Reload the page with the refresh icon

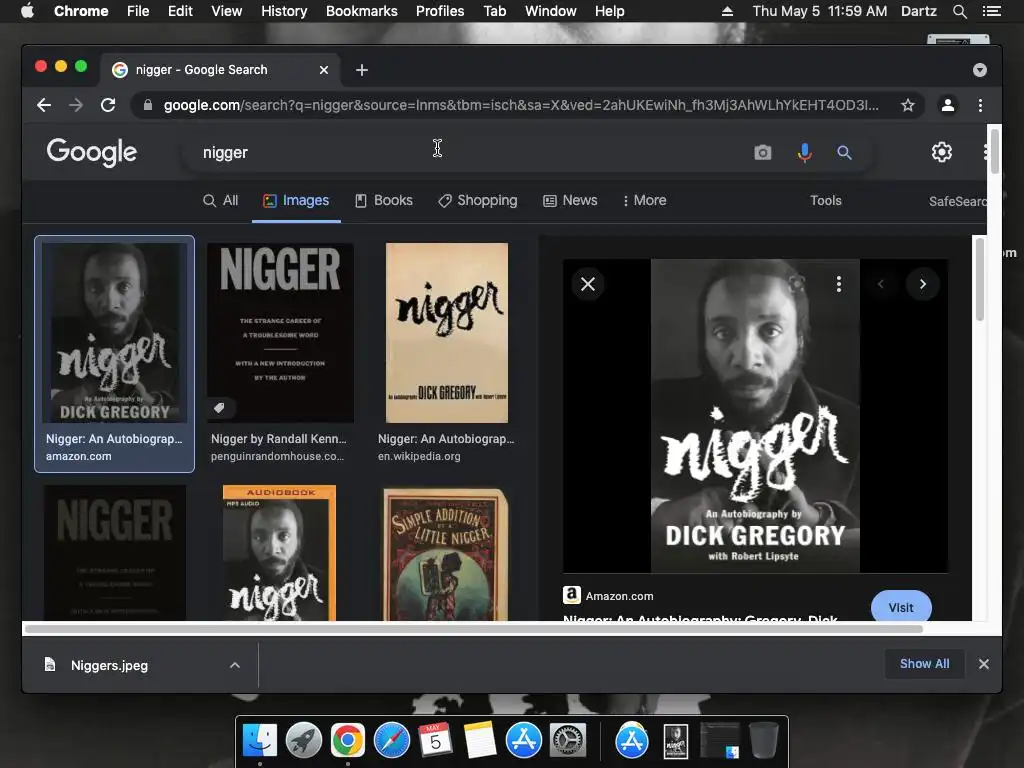pos(108,105)
